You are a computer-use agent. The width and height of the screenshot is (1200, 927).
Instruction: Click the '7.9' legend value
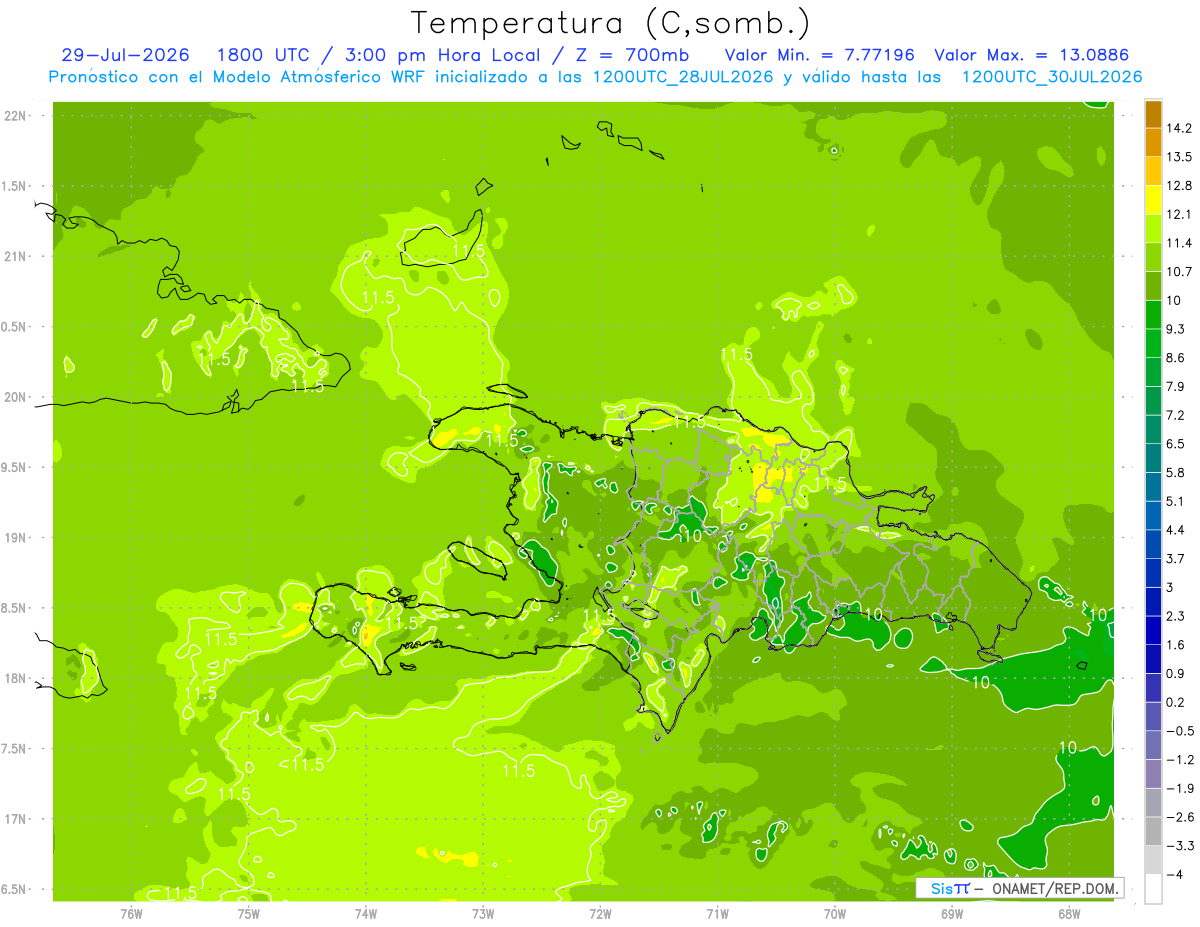click(x=1177, y=386)
